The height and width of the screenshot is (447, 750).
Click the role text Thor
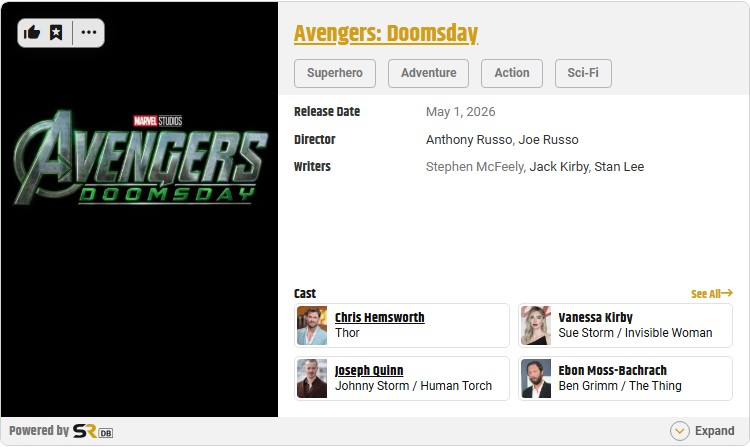click(x=347, y=333)
